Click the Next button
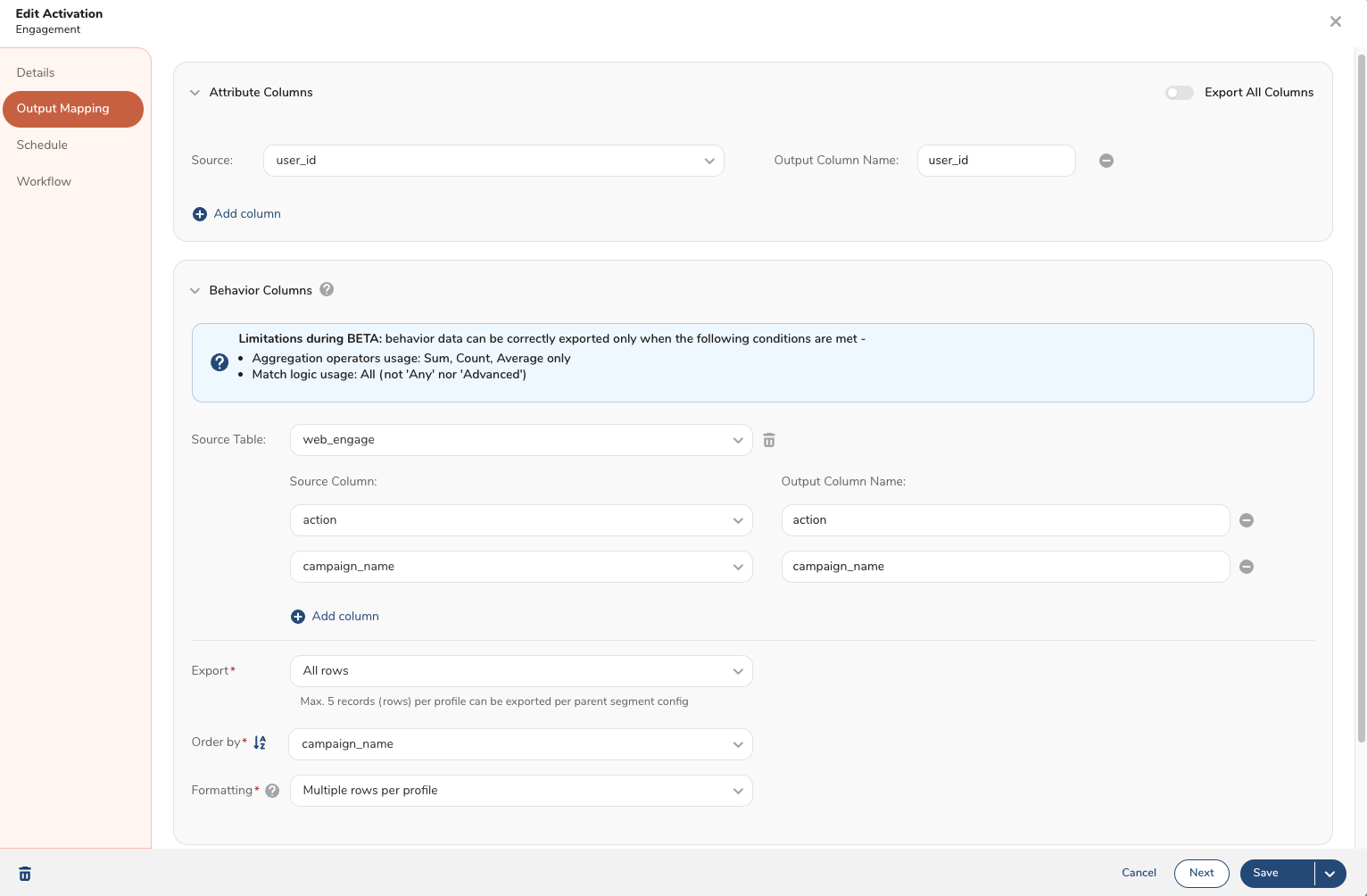The height and width of the screenshot is (896, 1367). (x=1201, y=873)
